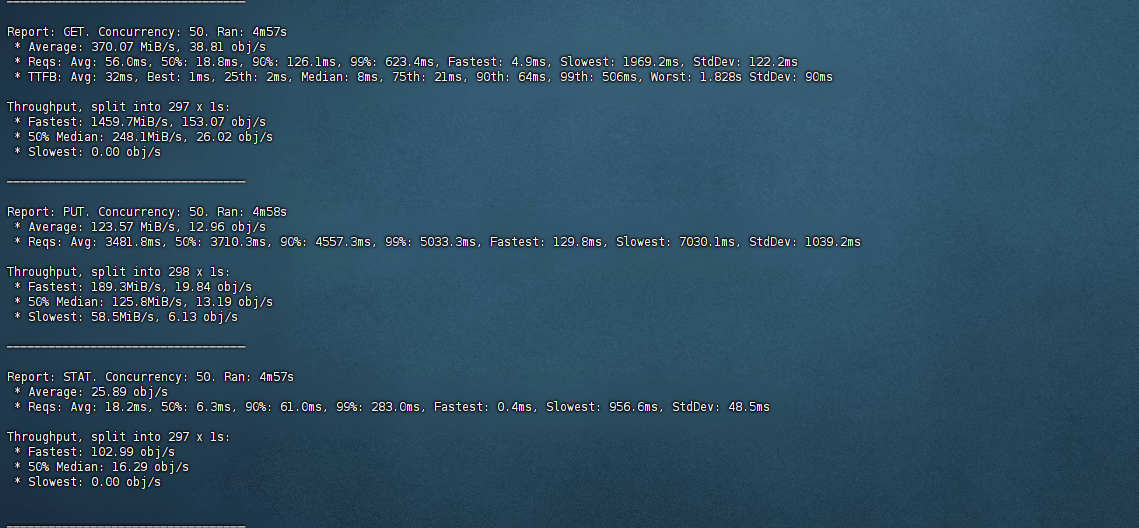Click the Fastest 1459.7MiB/s line

(139, 122)
